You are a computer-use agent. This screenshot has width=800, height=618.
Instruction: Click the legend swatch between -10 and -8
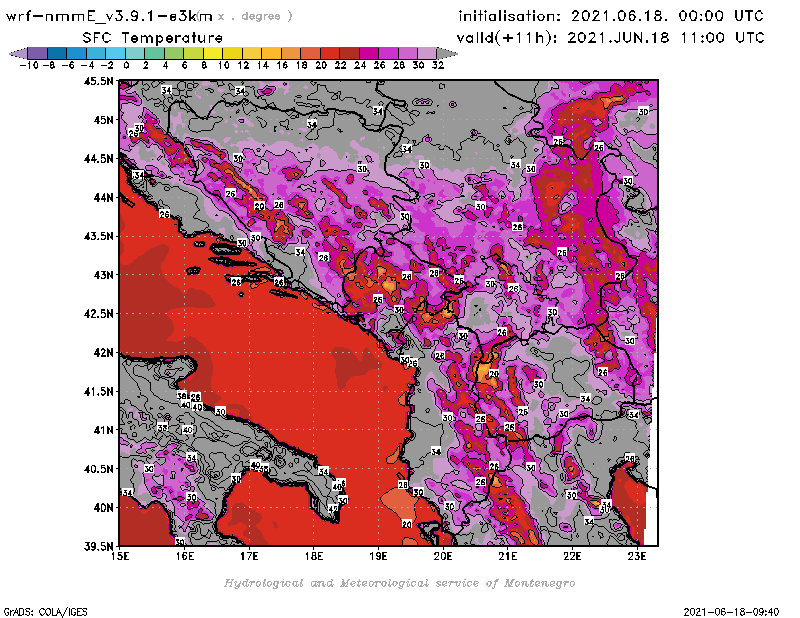pos(38,53)
